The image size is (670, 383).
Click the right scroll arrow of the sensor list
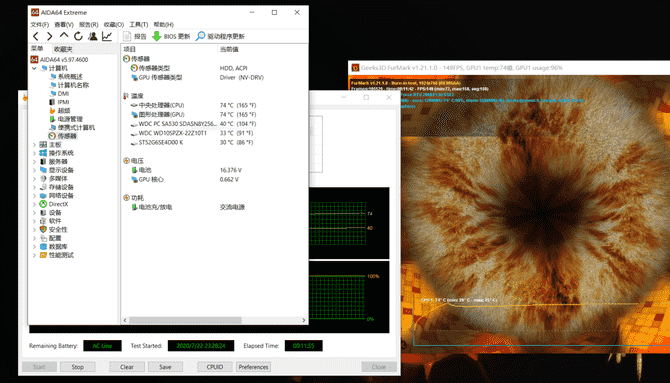pyautogui.click(x=304, y=320)
